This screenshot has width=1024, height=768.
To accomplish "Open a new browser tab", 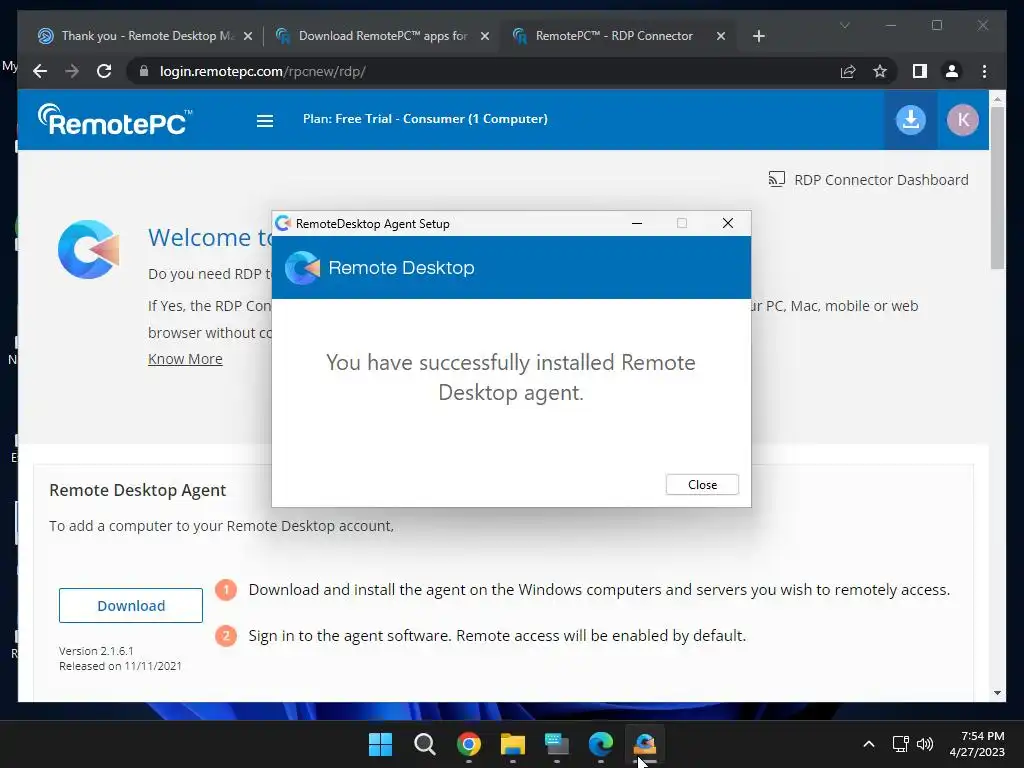I will pyautogui.click(x=758, y=36).
